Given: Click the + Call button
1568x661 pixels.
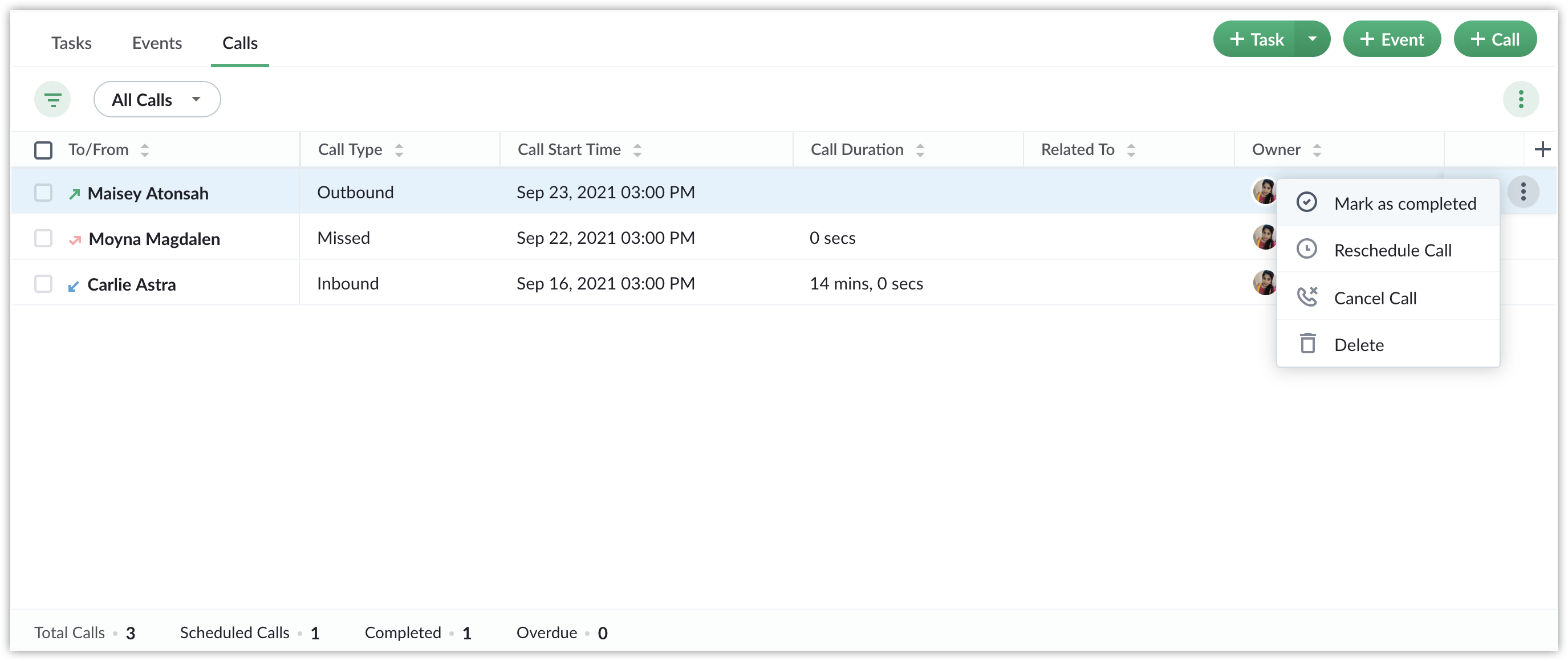Looking at the screenshot, I should pyautogui.click(x=1494, y=39).
